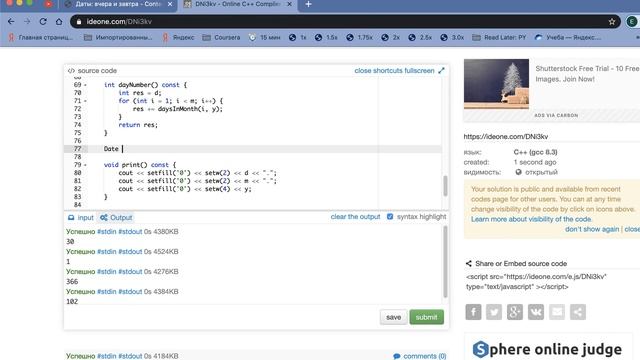Click 'clear the output' link
Image resolution: width=640 pixels, height=360 pixels.
pyautogui.click(x=355, y=217)
